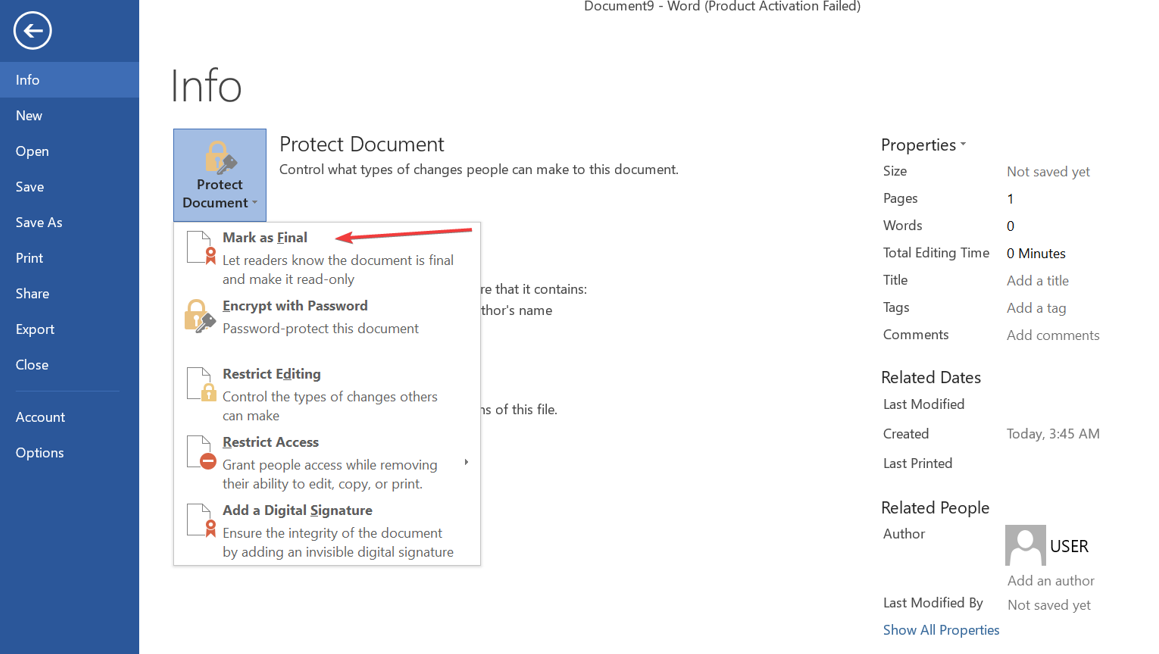Click the USER author avatar picture
This screenshot has width=1159, height=654.
[1025, 545]
